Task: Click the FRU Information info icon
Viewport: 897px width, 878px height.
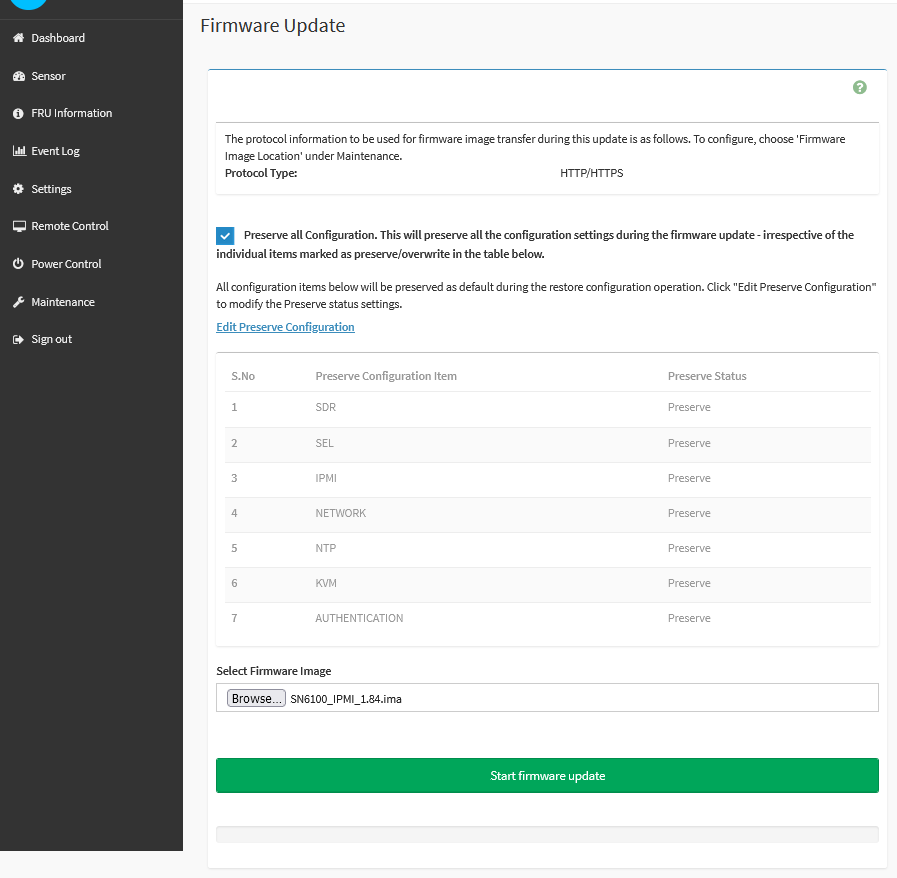Action: pos(18,114)
